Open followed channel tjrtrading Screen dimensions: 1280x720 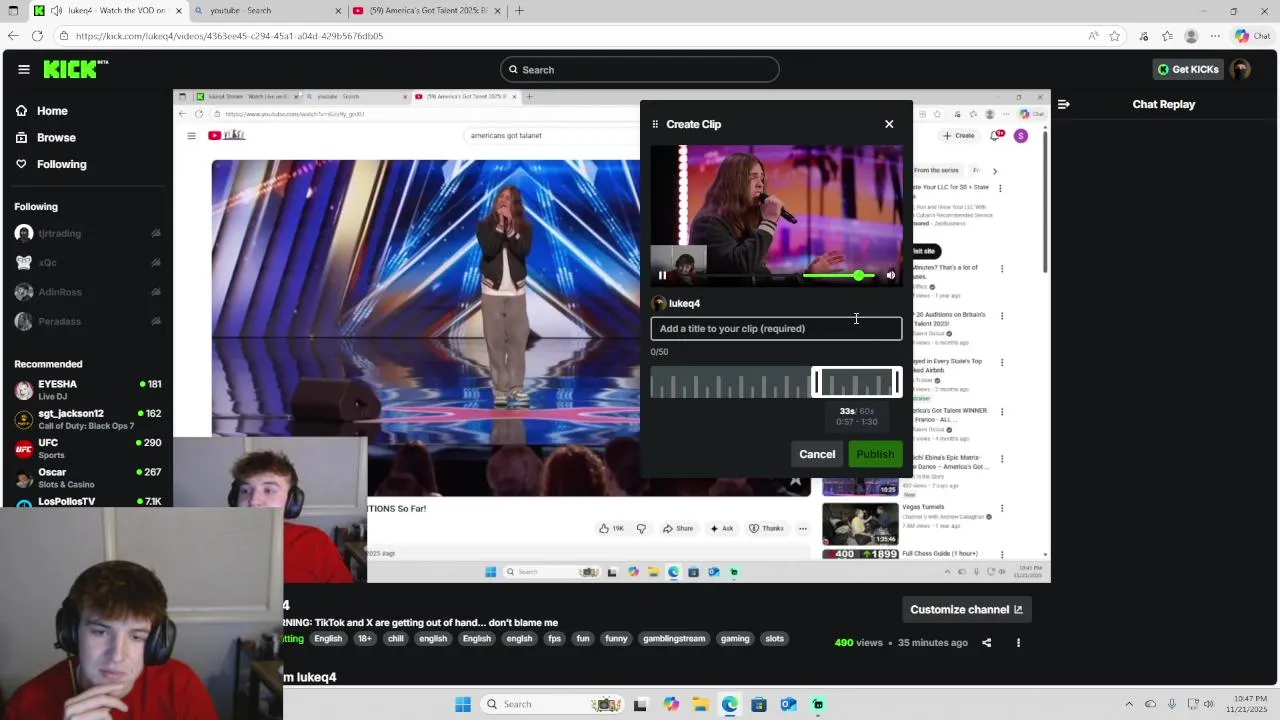86,234
